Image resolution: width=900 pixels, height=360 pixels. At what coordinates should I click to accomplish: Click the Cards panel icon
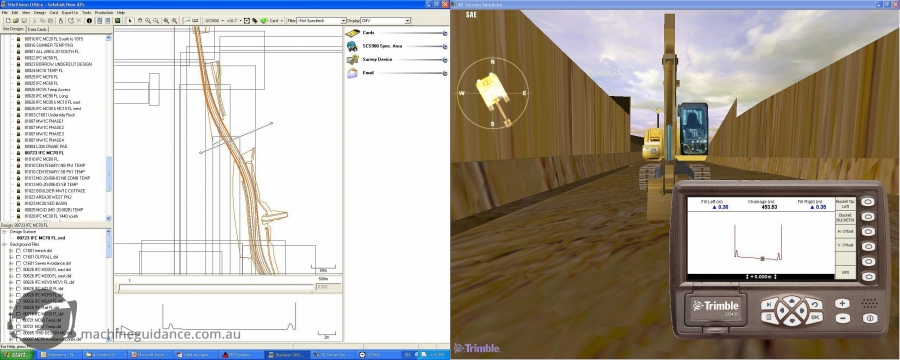[x=352, y=33]
